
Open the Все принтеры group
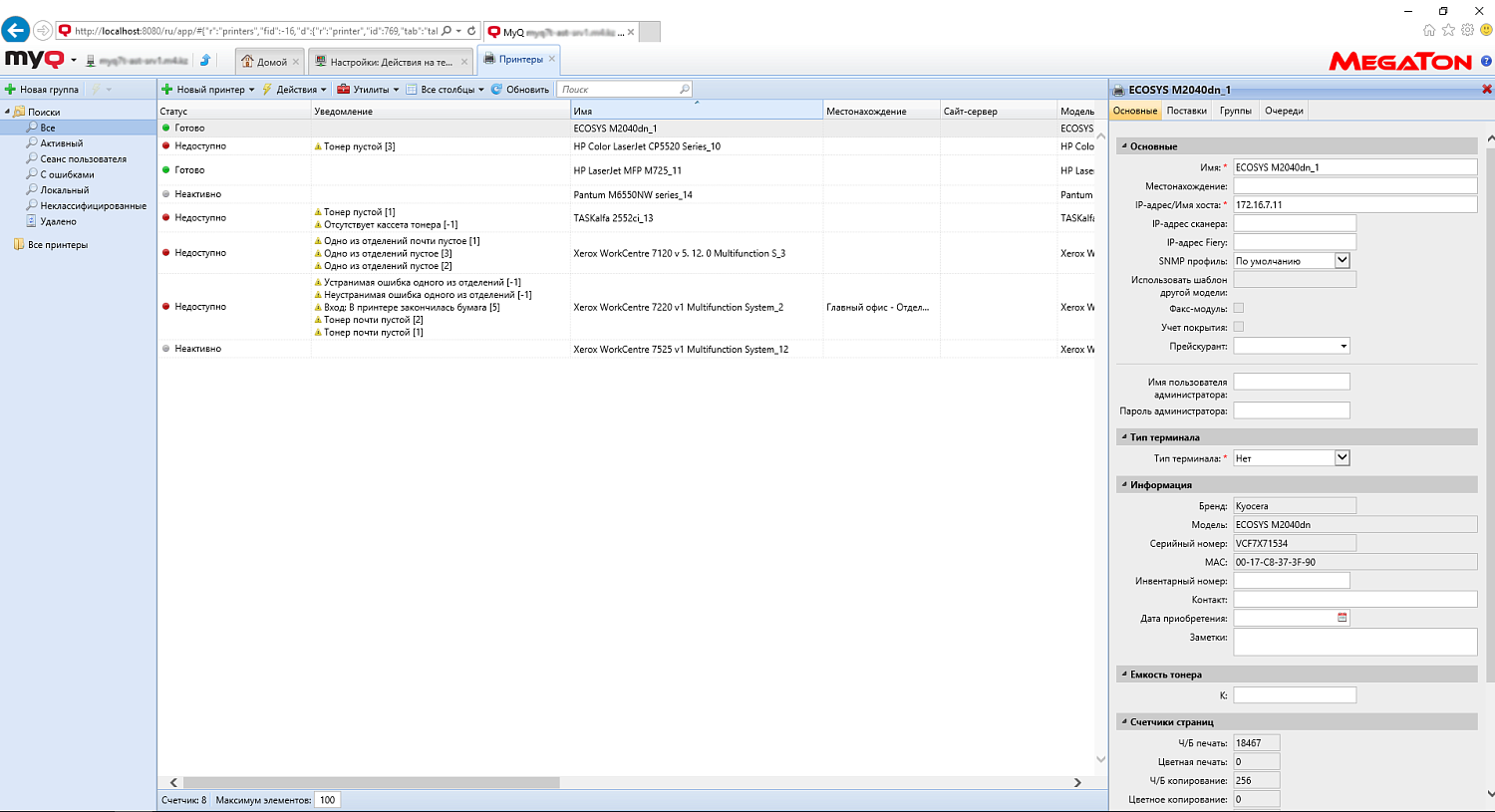(x=57, y=245)
